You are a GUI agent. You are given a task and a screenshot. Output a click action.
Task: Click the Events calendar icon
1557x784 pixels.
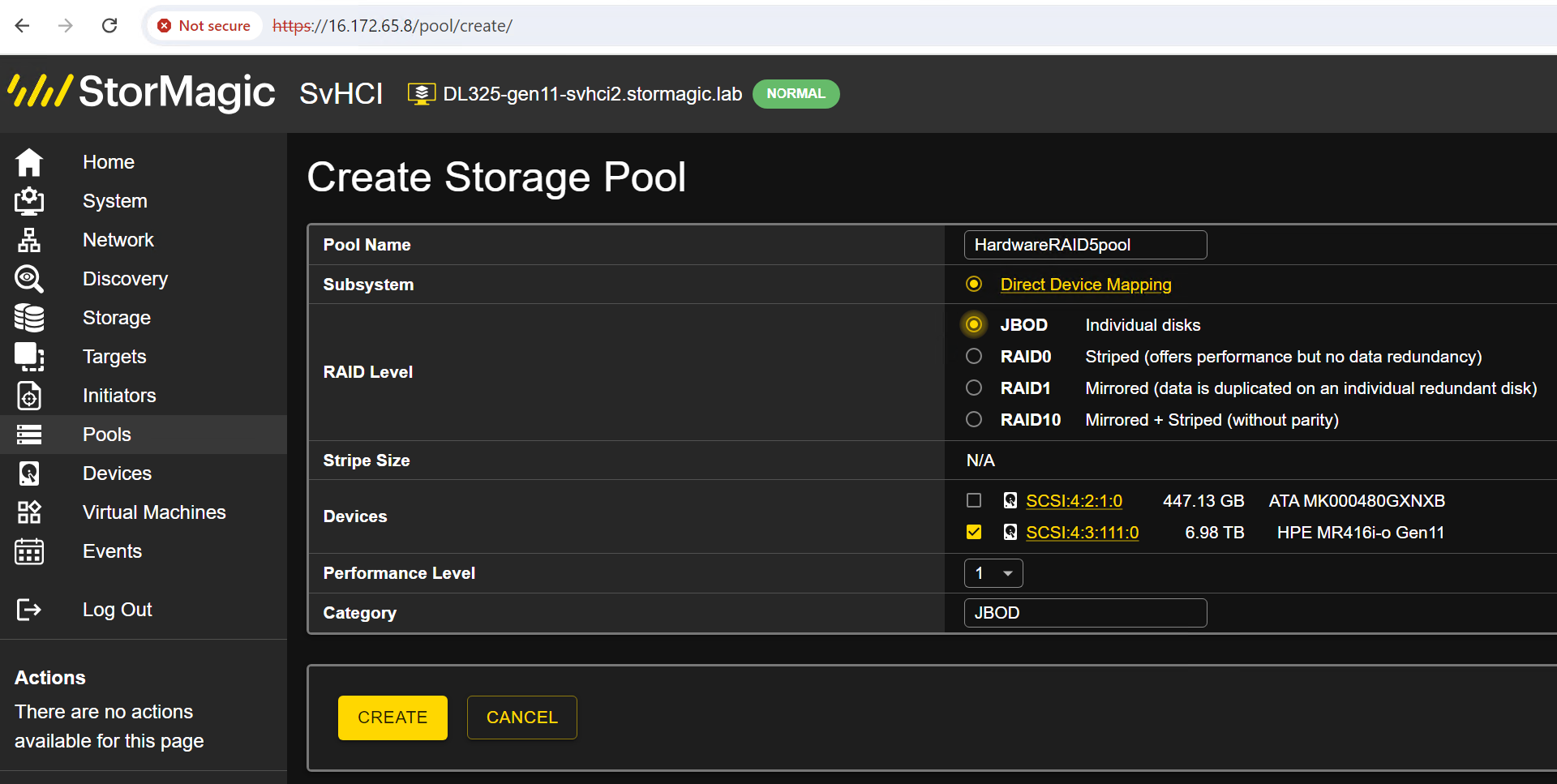pyautogui.click(x=29, y=551)
